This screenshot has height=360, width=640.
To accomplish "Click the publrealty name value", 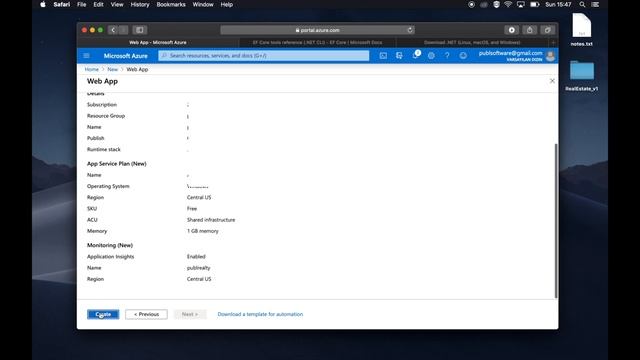I will [x=198, y=268].
